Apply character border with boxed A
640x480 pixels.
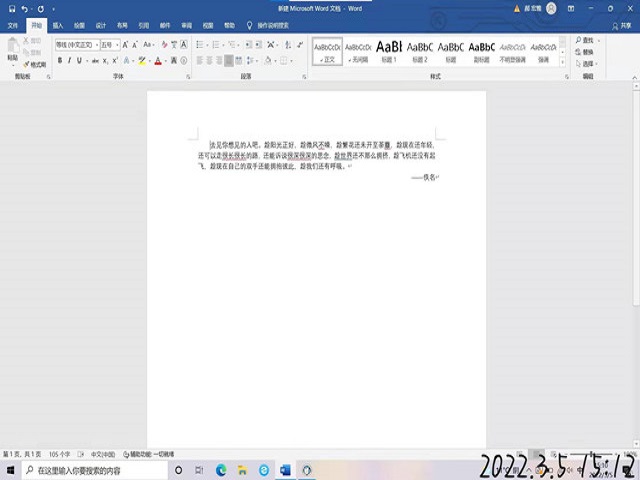pyautogui.click(x=184, y=44)
